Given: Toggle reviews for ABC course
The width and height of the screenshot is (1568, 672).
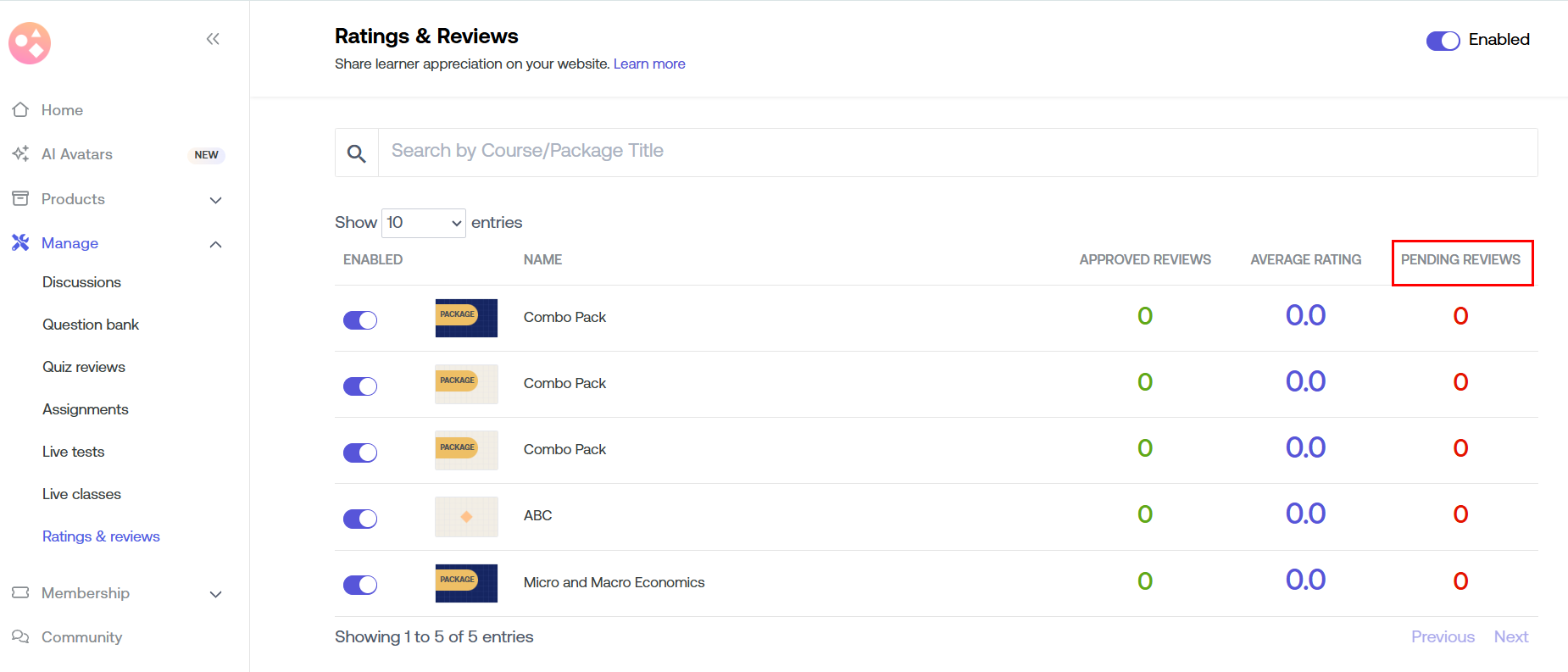Looking at the screenshot, I should click(x=360, y=519).
